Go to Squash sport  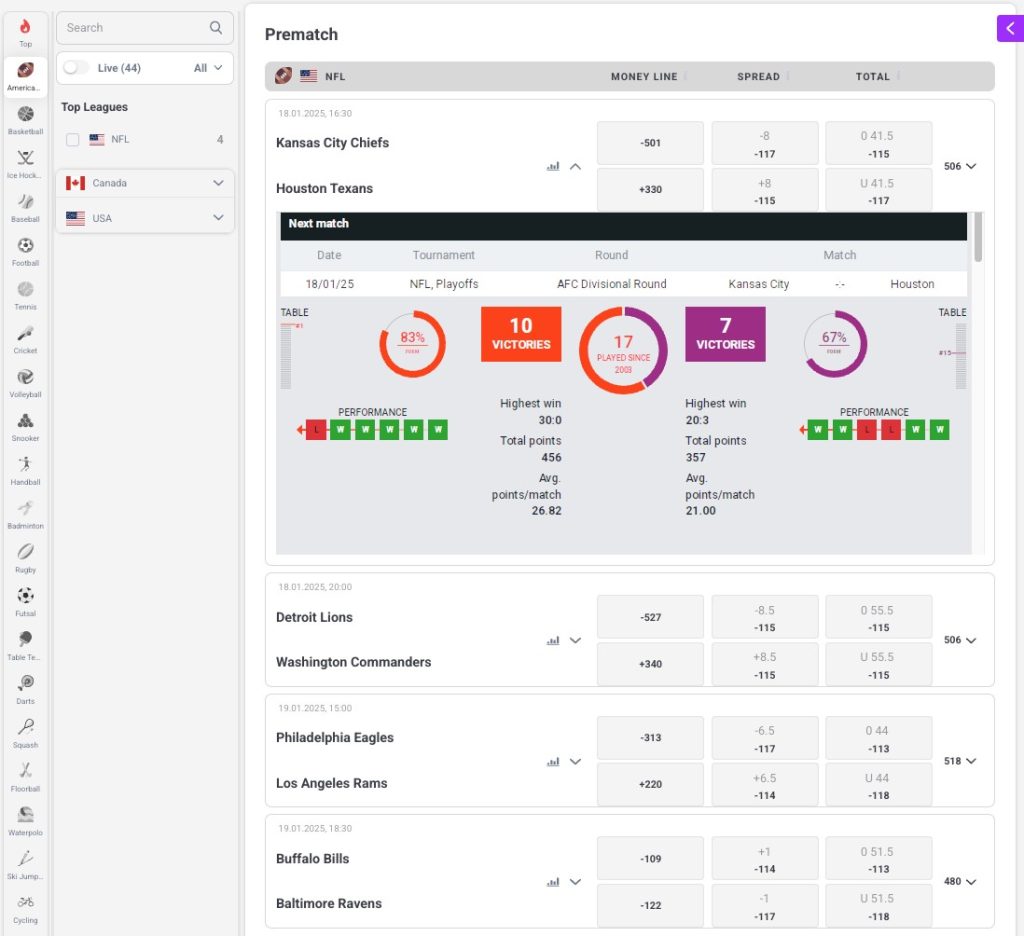(x=25, y=734)
